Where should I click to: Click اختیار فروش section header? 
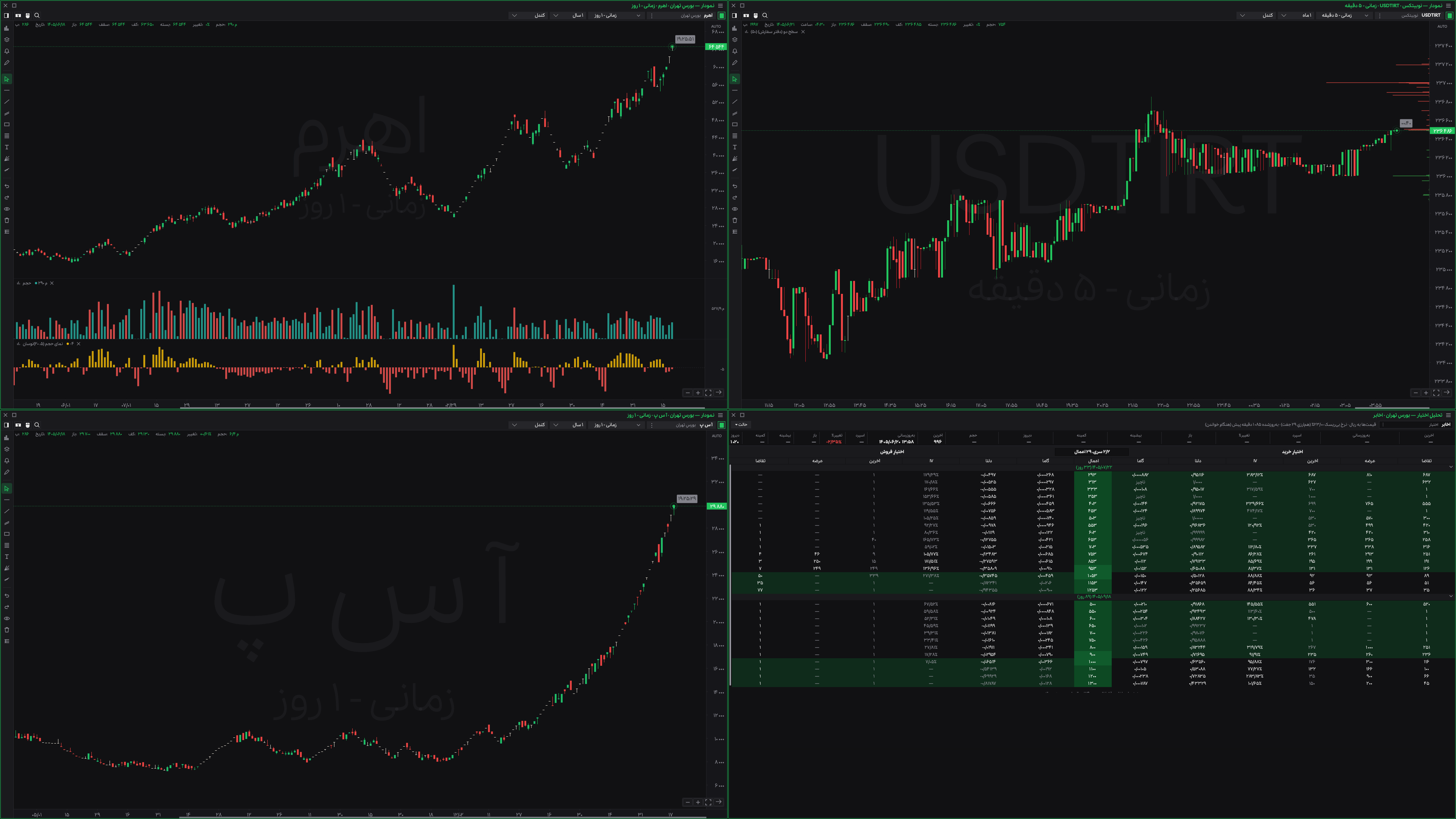click(892, 452)
